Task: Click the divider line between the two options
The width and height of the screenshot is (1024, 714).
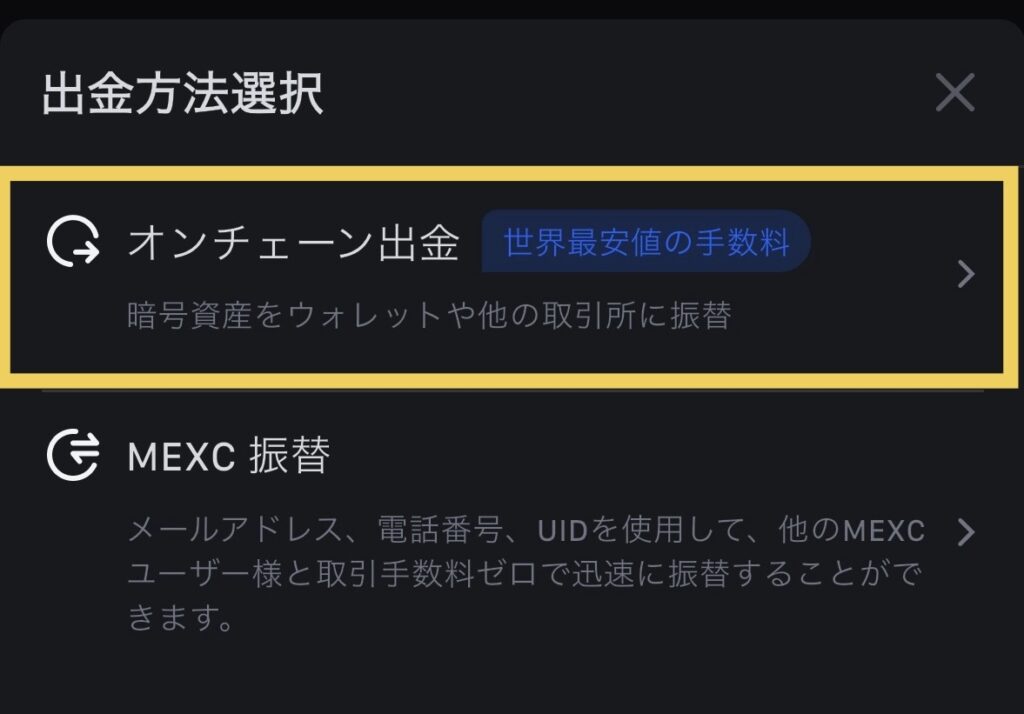Action: [512, 391]
